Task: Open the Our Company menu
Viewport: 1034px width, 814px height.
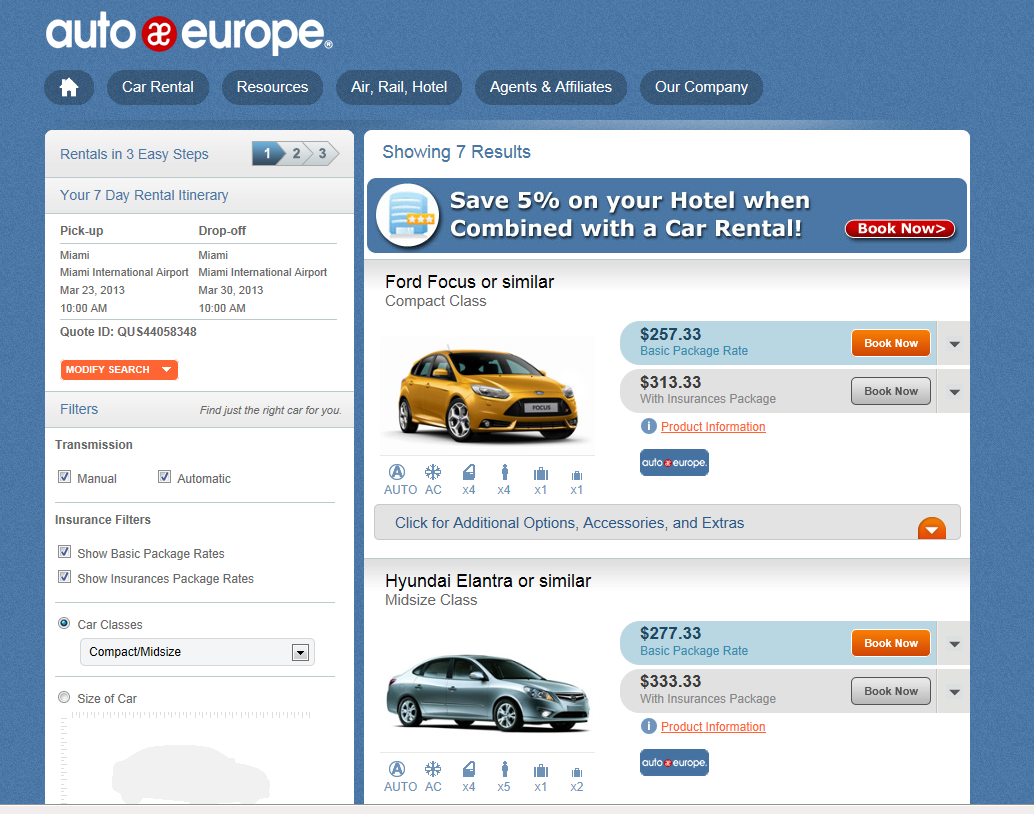Action: [x=701, y=87]
